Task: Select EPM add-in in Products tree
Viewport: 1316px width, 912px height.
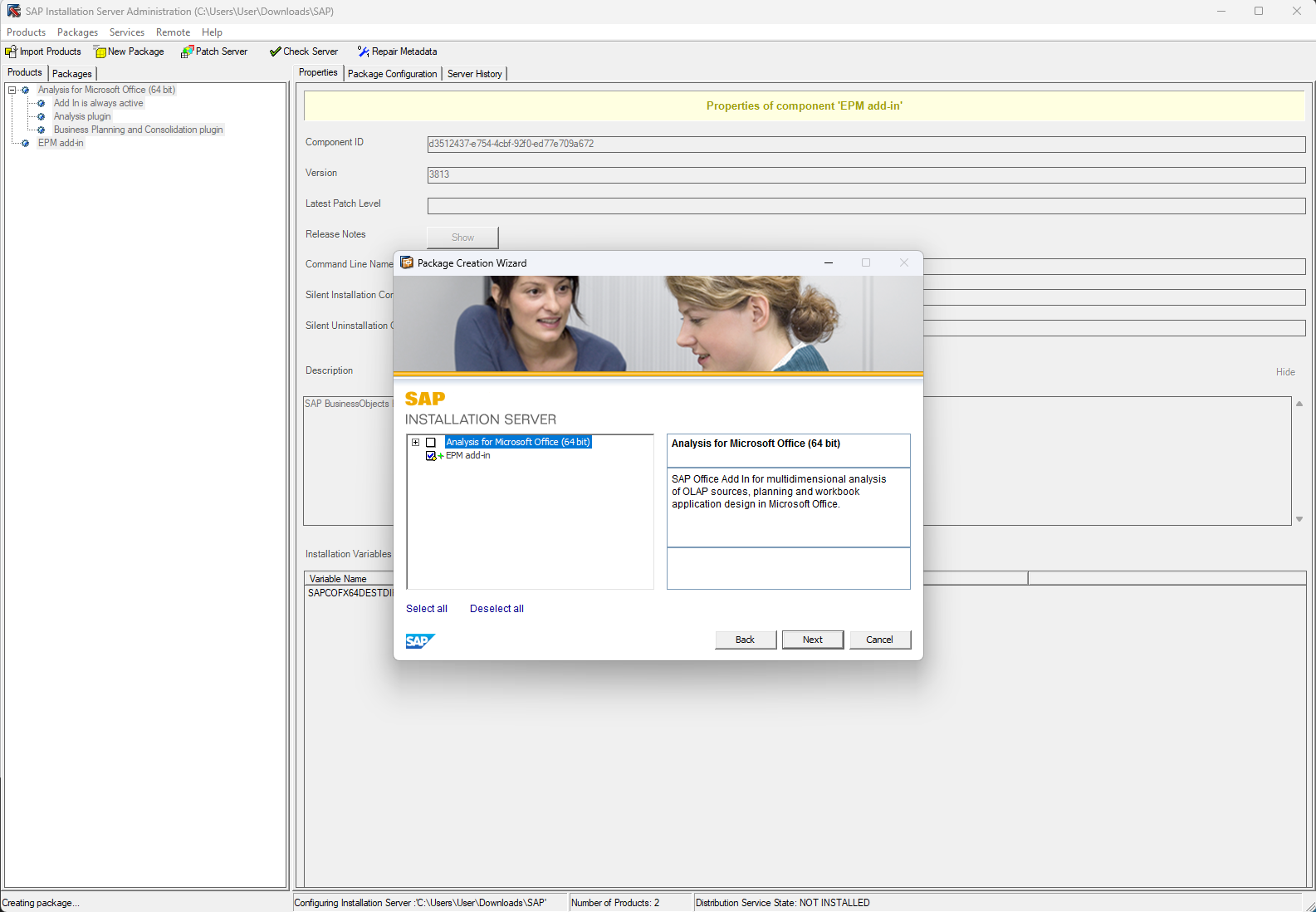Action: [x=61, y=143]
